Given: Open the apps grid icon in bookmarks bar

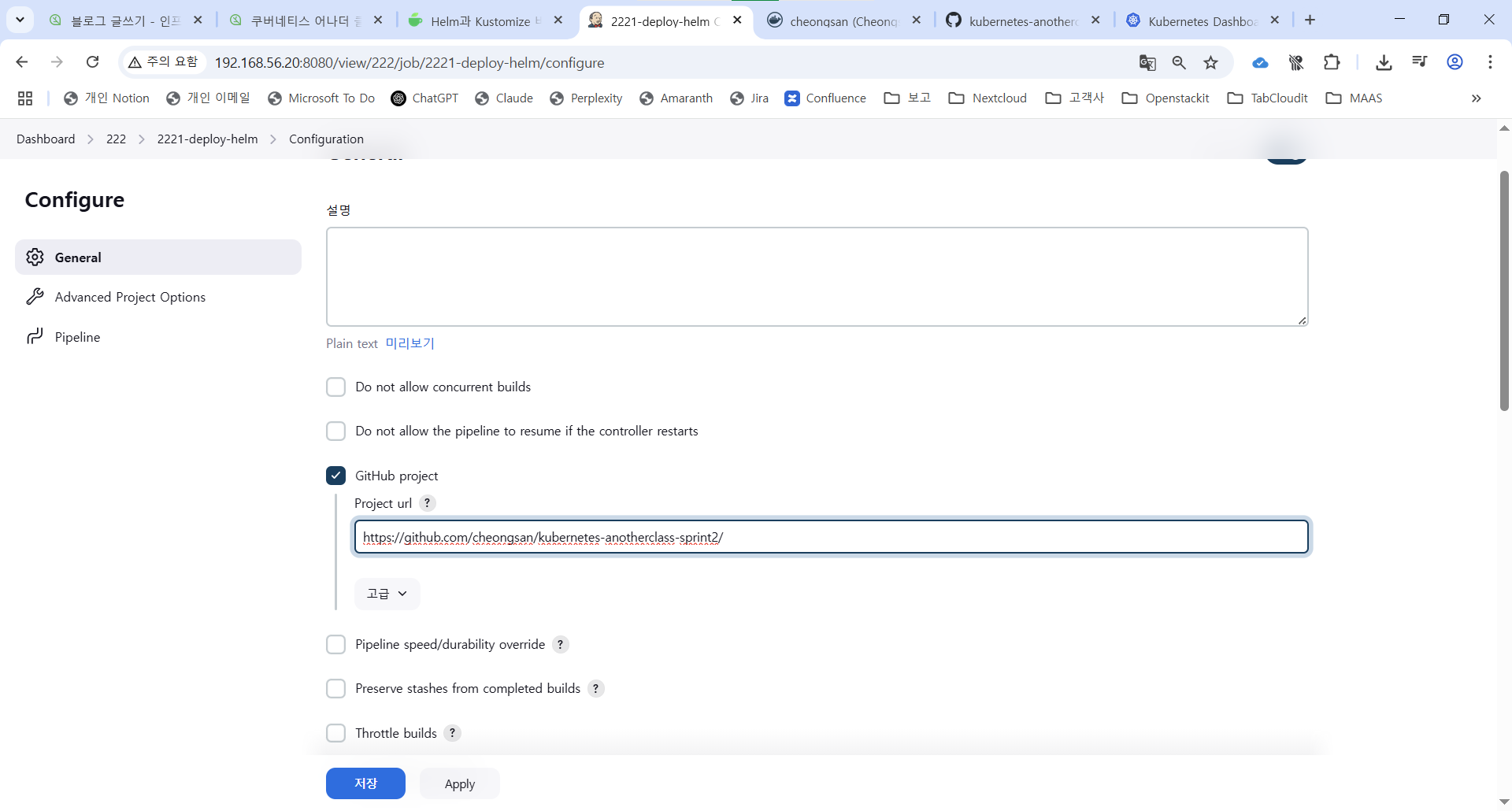Looking at the screenshot, I should (x=25, y=98).
